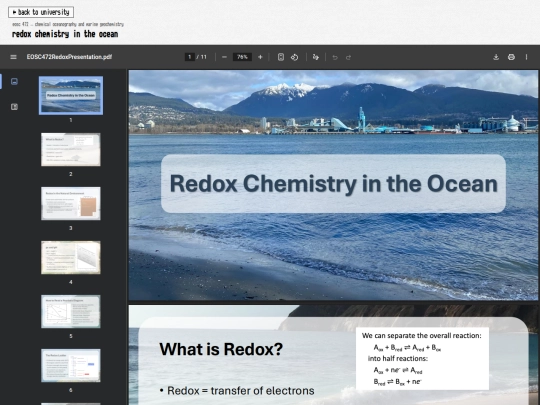Select the page 6 thumbnail
540x405 pixels.
71,365
